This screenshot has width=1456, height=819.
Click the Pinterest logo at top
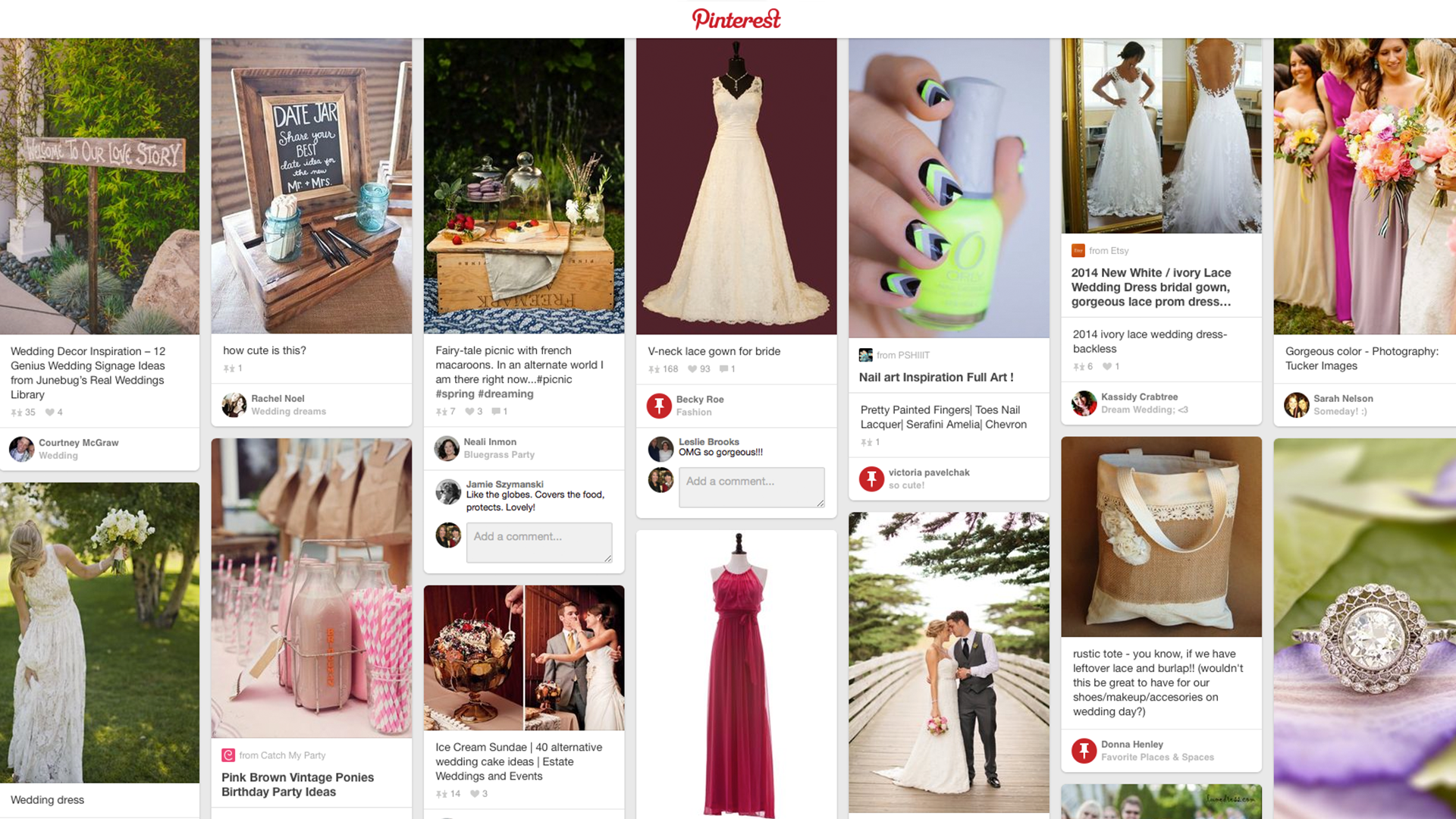[736, 19]
